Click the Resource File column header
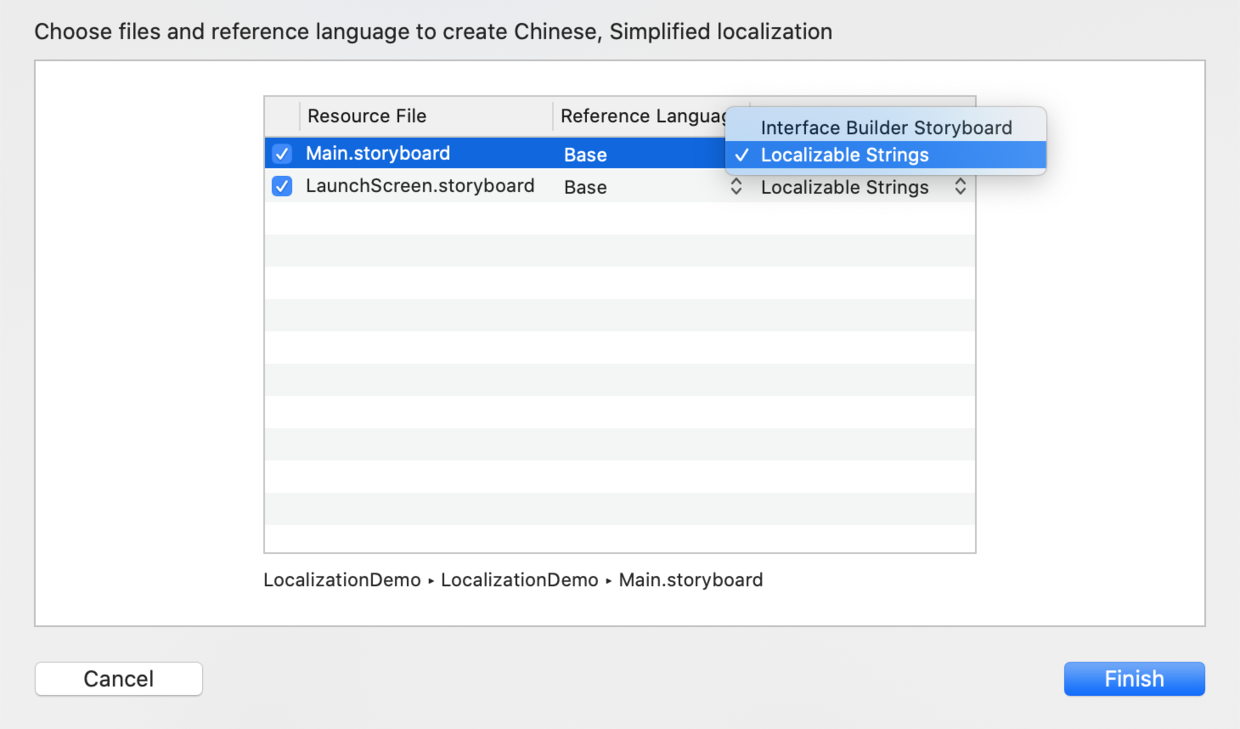Screen dimensions: 1240x729 [367, 116]
